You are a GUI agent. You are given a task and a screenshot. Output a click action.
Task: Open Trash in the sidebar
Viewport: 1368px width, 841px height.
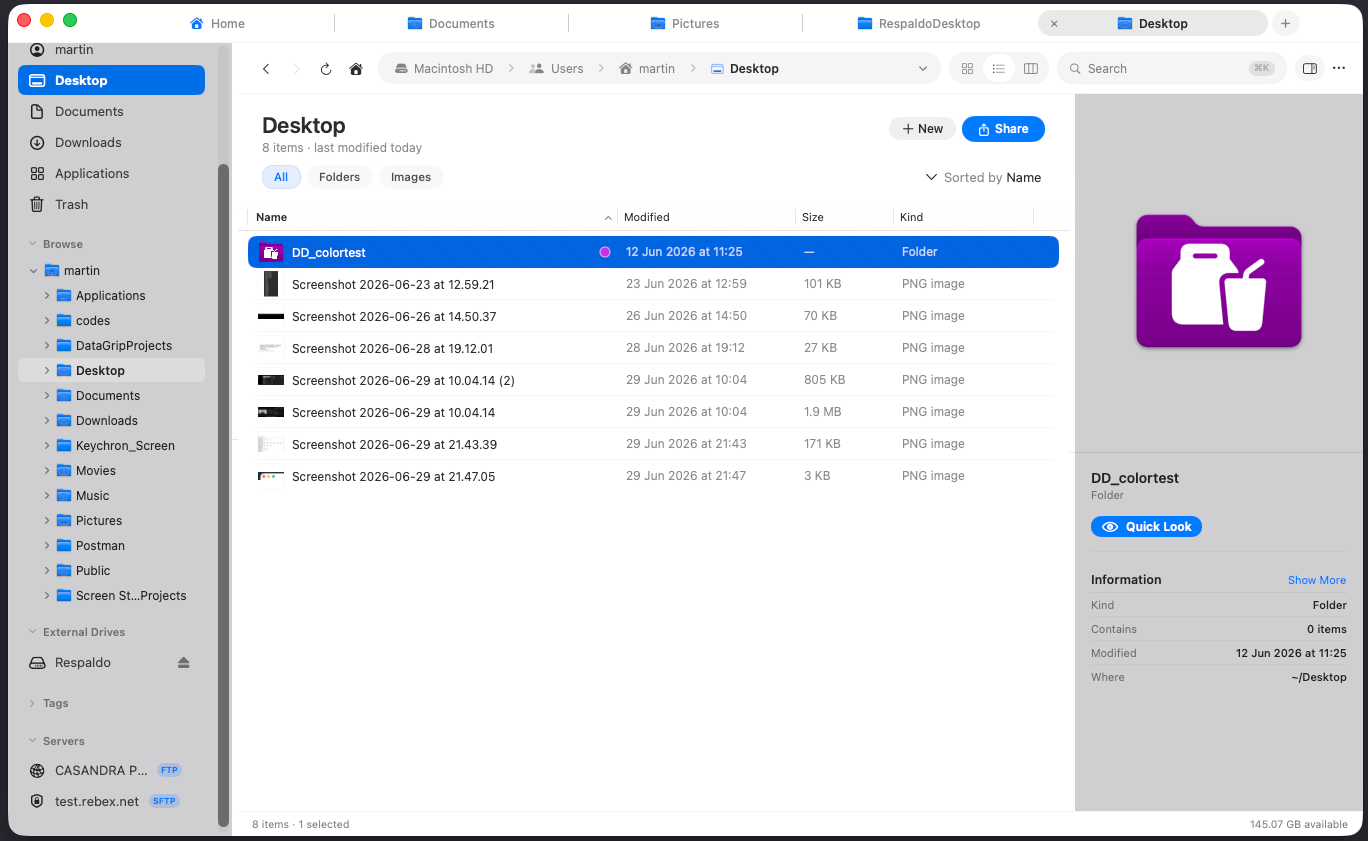(111, 204)
